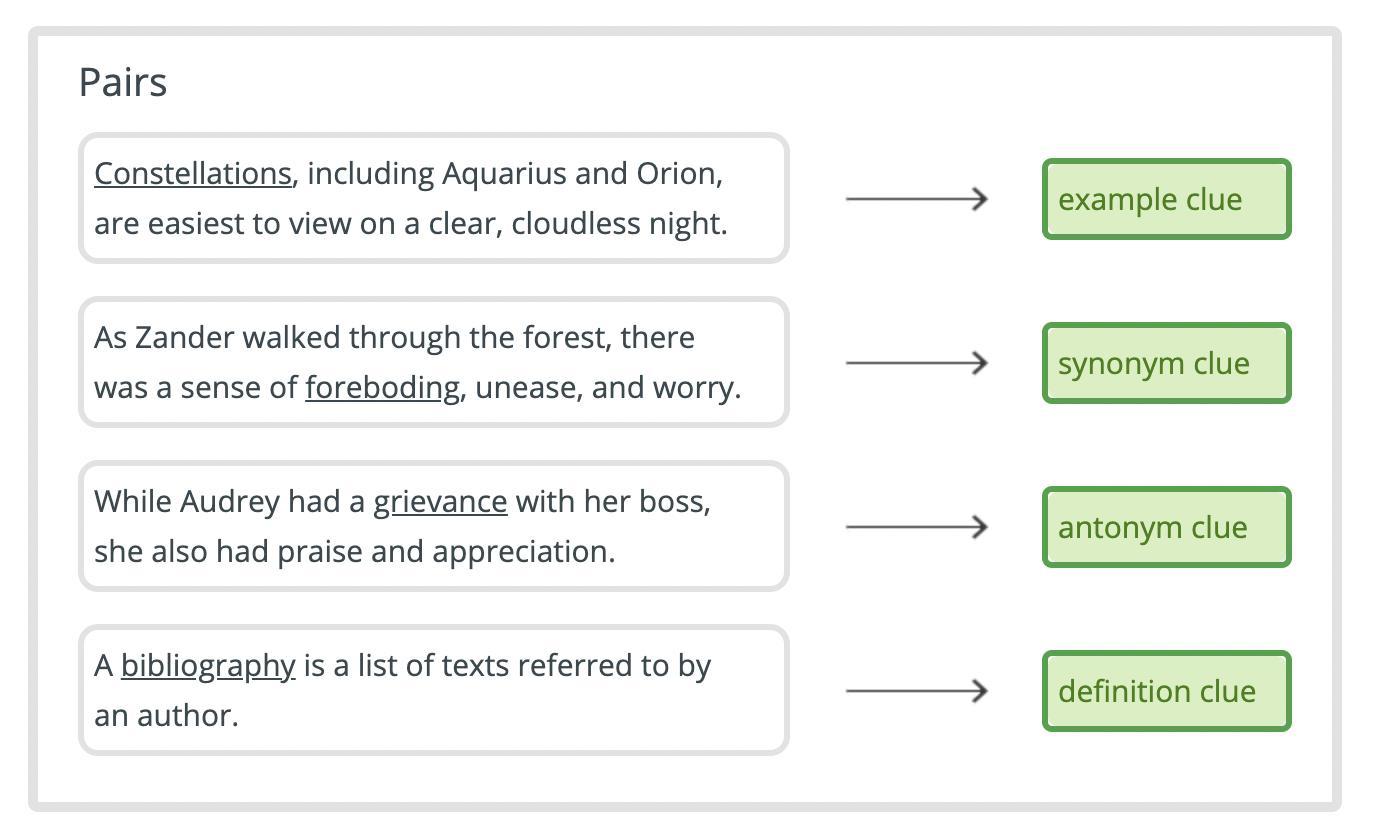Click the Pairs heading
1378x830 pixels.
pyautogui.click(x=123, y=82)
